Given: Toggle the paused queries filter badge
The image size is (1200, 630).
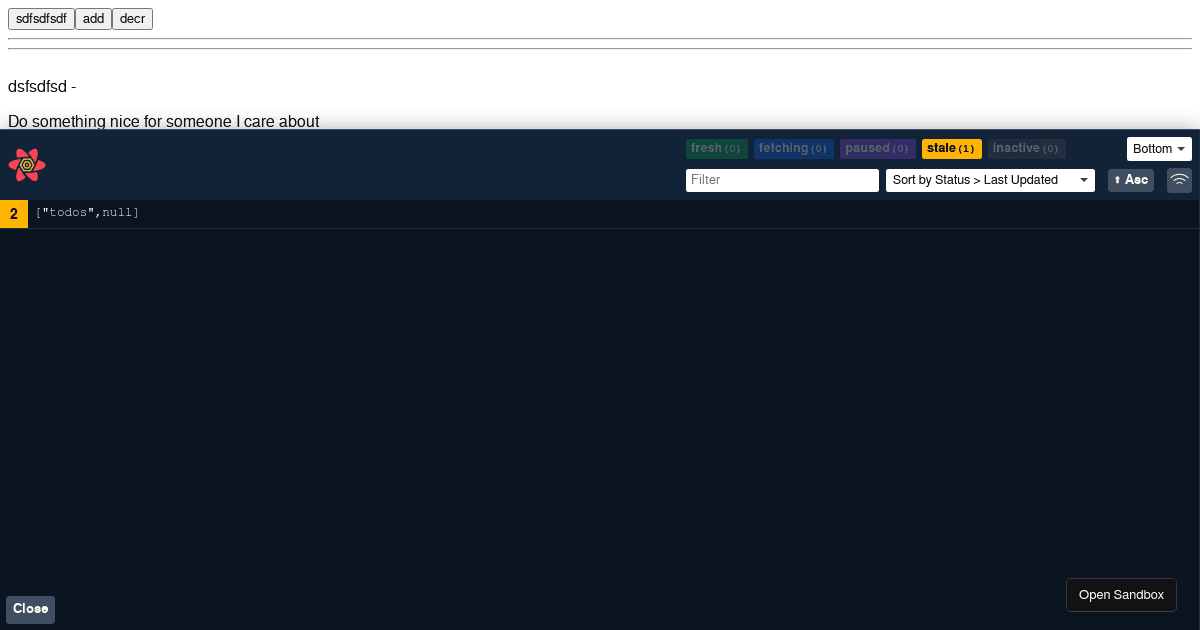Looking at the screenshot, I should [x=878, y=149].
